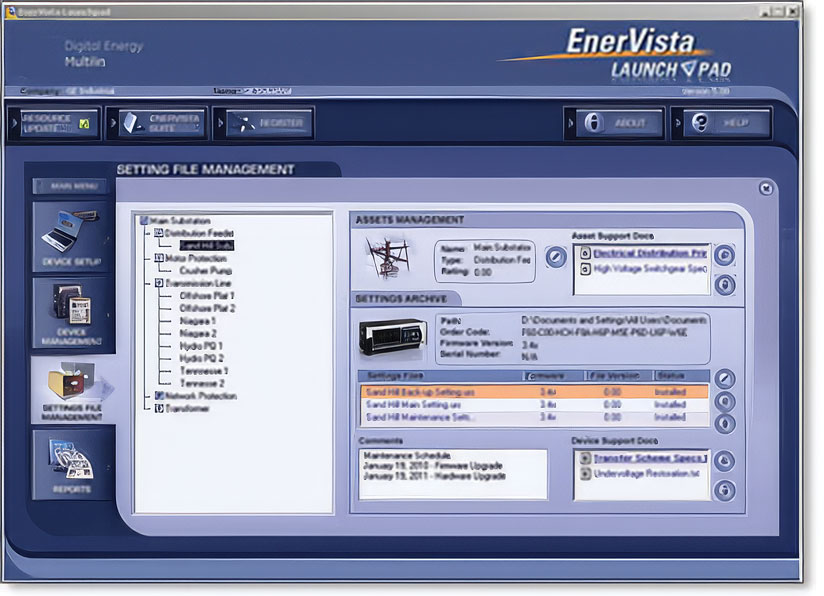
Task: Click the round button beside Sand Hill Main Setting row
Action: (725, 401)
